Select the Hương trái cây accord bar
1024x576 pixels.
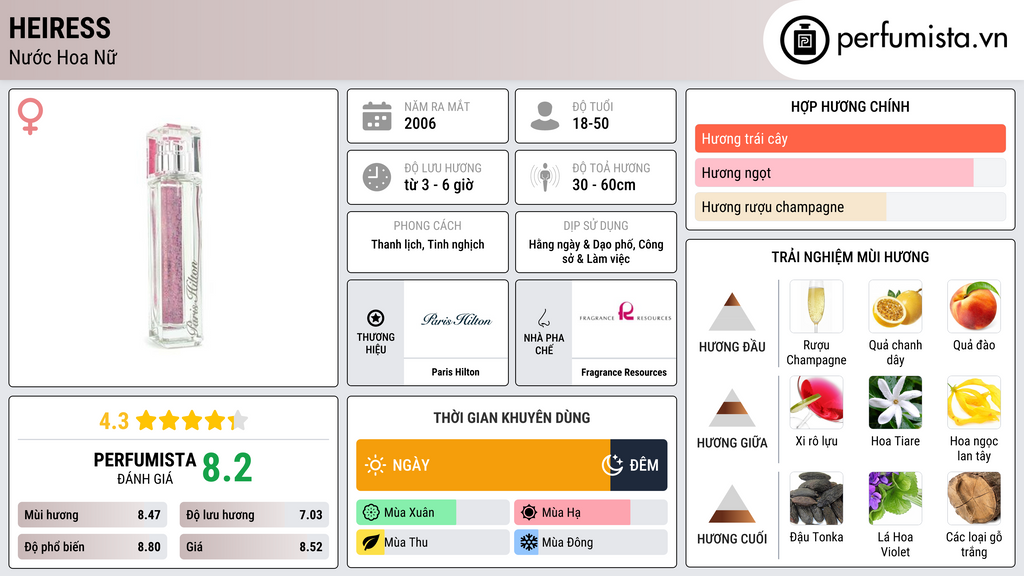[850, 138]
